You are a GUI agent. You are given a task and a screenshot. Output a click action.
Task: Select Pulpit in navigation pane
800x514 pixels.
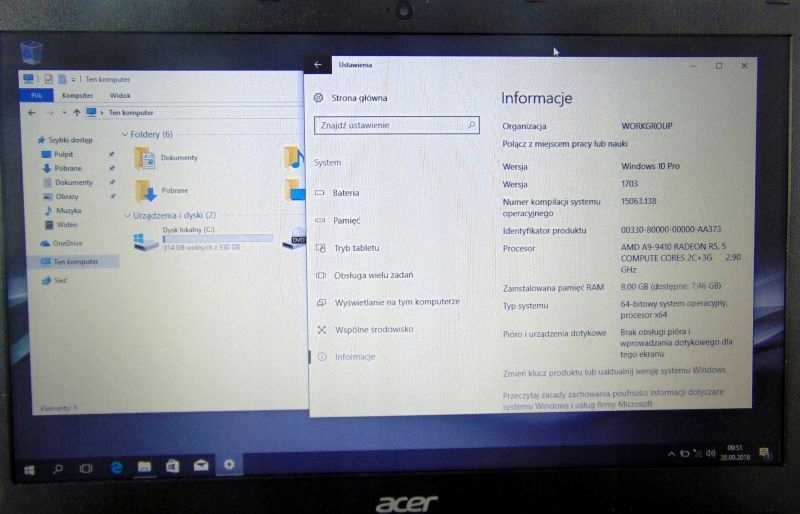pyautogui.click(x=63, y=154)
